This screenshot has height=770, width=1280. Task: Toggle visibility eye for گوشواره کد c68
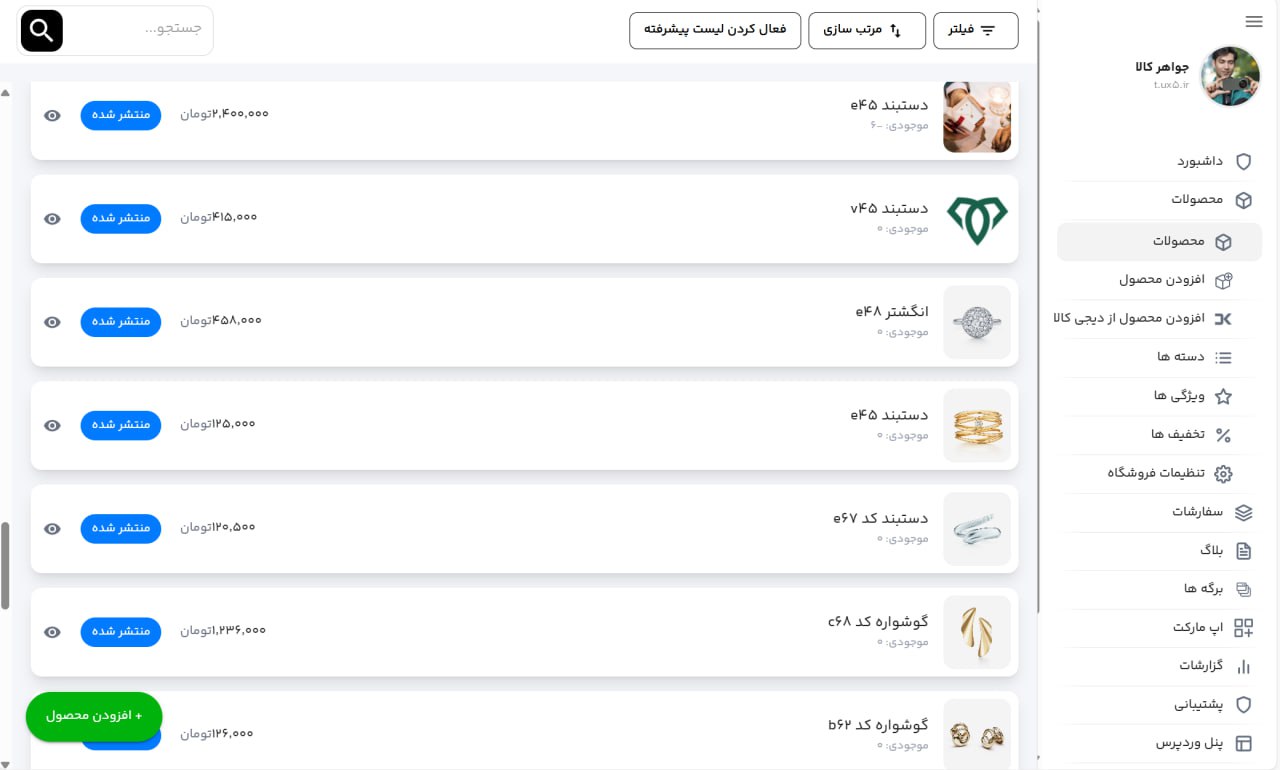point(51,631)
